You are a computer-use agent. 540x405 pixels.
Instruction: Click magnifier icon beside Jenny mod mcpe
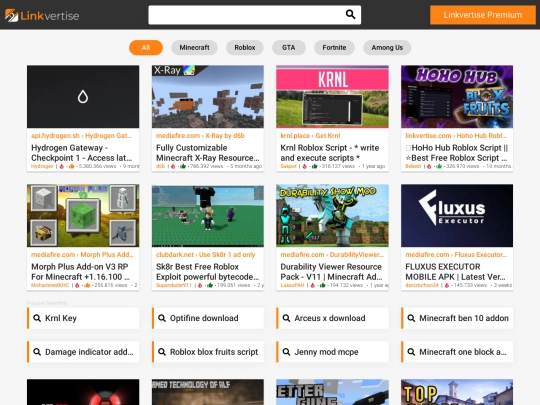pyautogui.click(x=286, y=352)
